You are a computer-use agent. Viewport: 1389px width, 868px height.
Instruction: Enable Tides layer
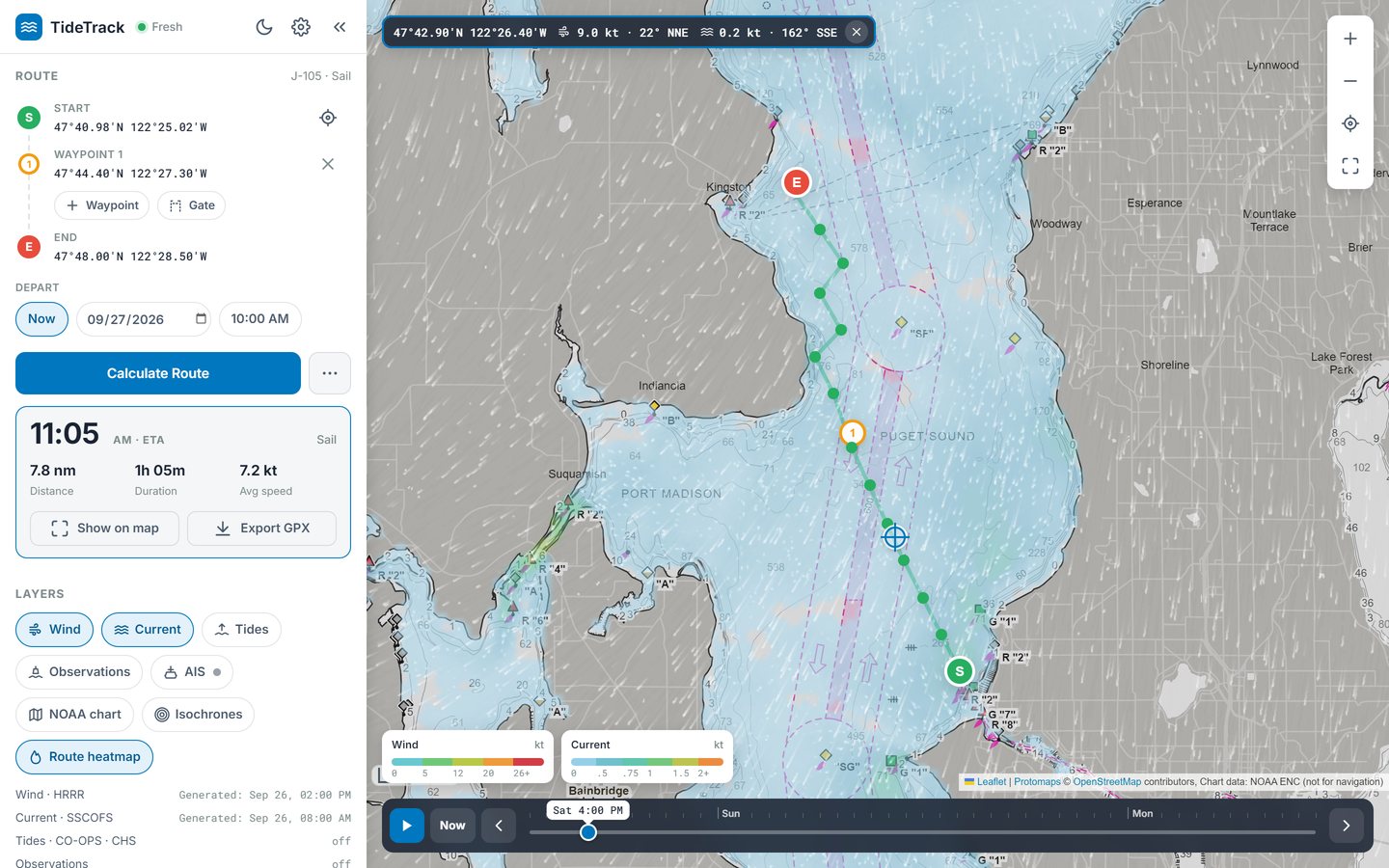tap(241, 630)
